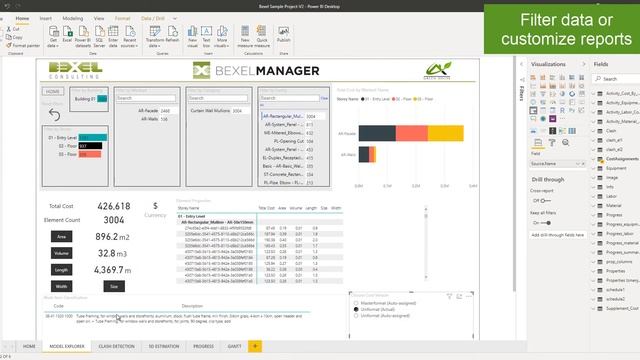Screen dimensions: 640x360
Task: Expand the schedule1 table in Fields
Action: point(594,290)
